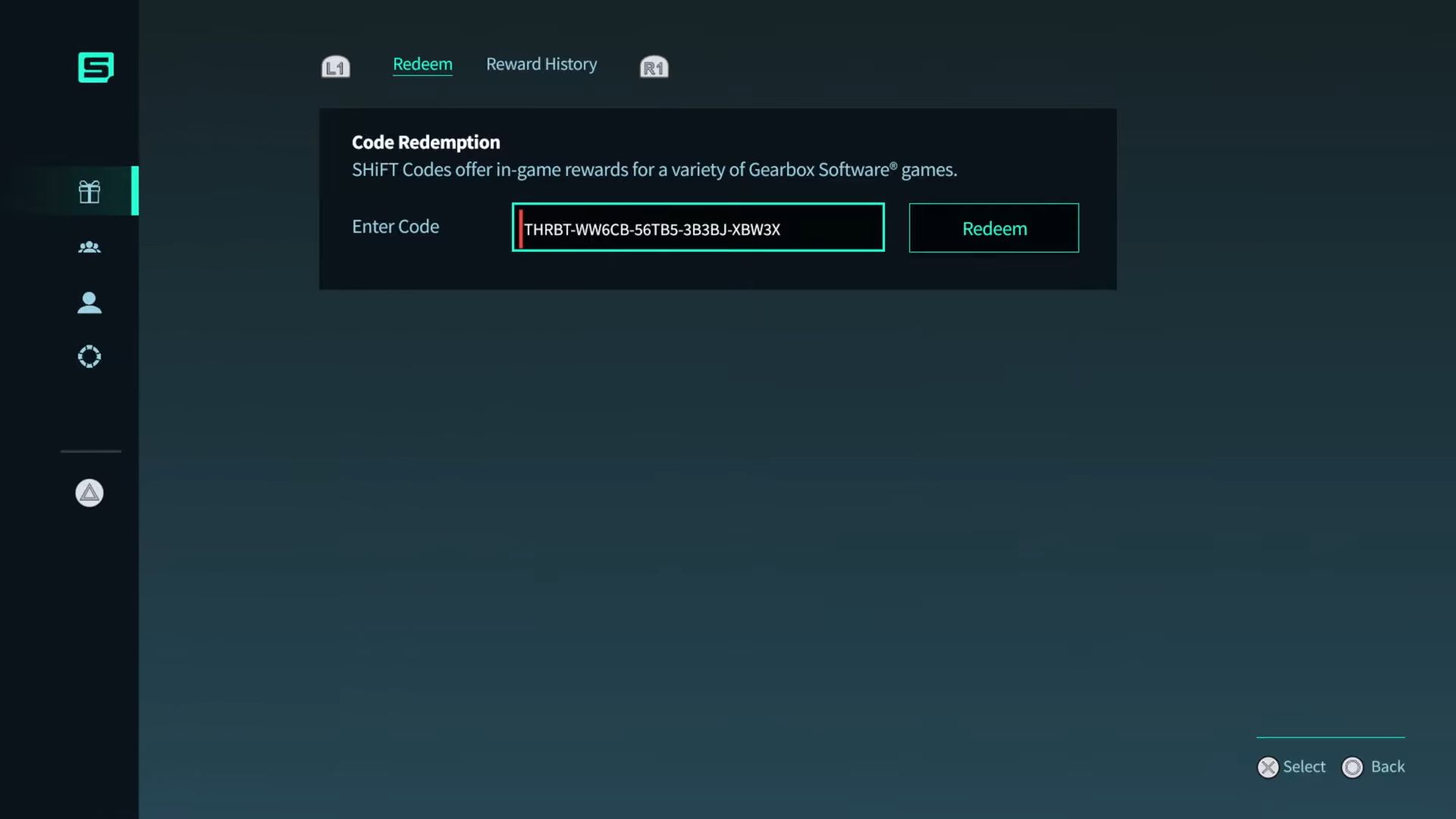1456x819 pixels.
Task: Click the triangle button icon in sidebar
Action: click(x=89, y=493)
